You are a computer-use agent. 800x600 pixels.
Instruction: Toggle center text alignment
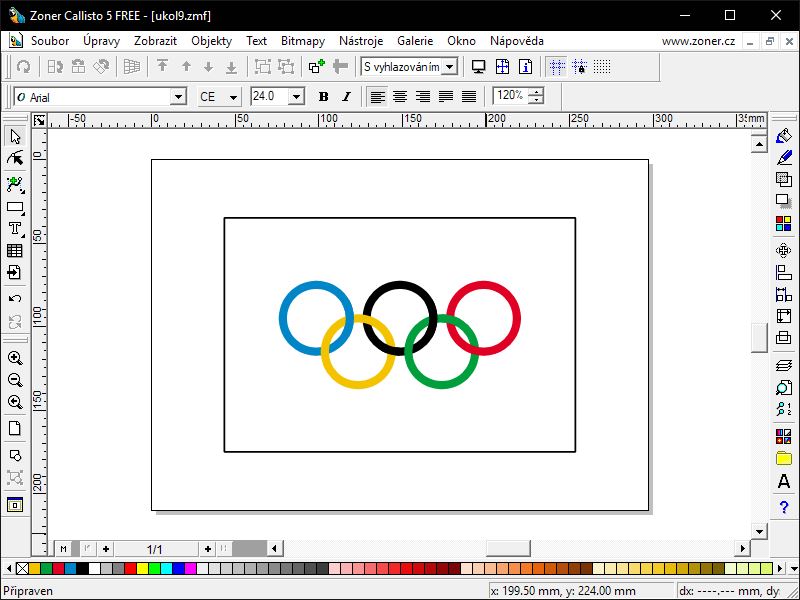400,96
